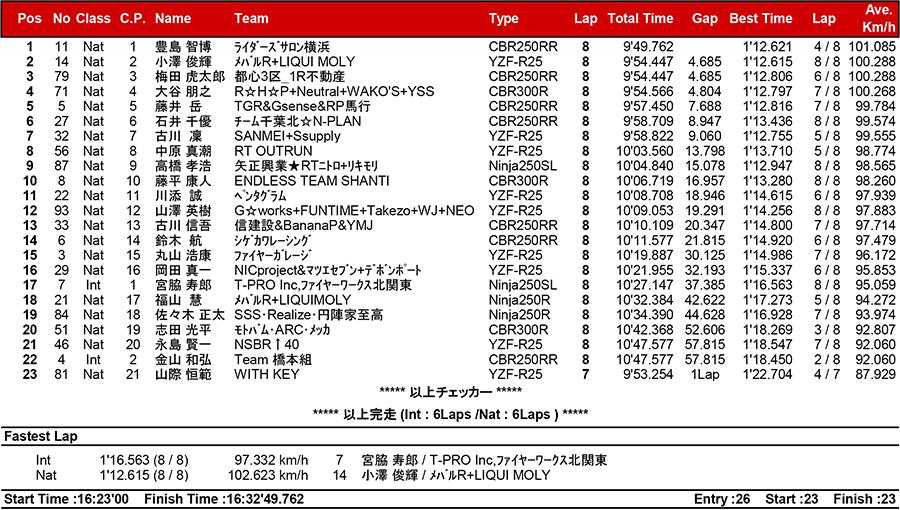The image size is (900, 510).
Task: Click the 'Ave. Km/h' column header
Action: click(879, 18)
